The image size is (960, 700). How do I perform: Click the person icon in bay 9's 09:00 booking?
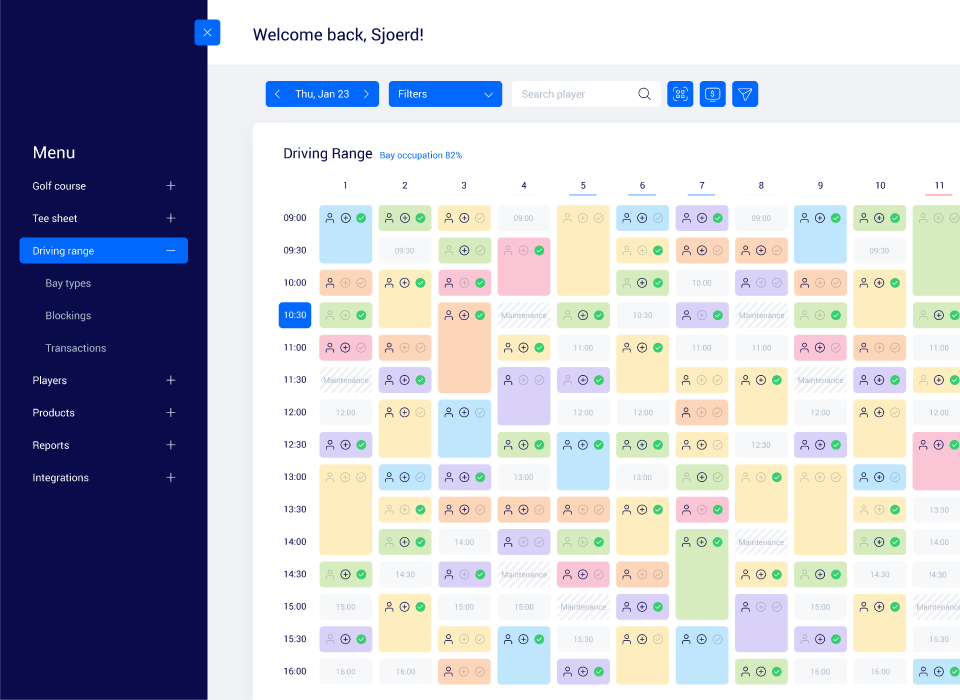[804, 218]
